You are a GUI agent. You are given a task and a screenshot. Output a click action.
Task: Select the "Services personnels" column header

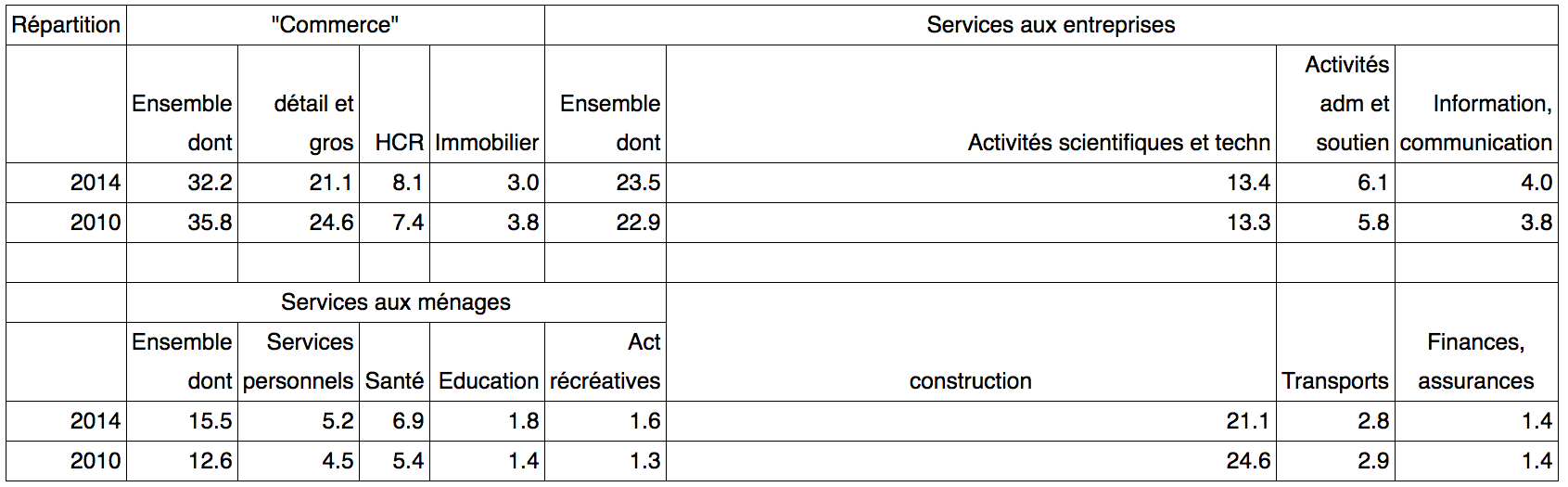pyautogui.click(x=299, y=362)
